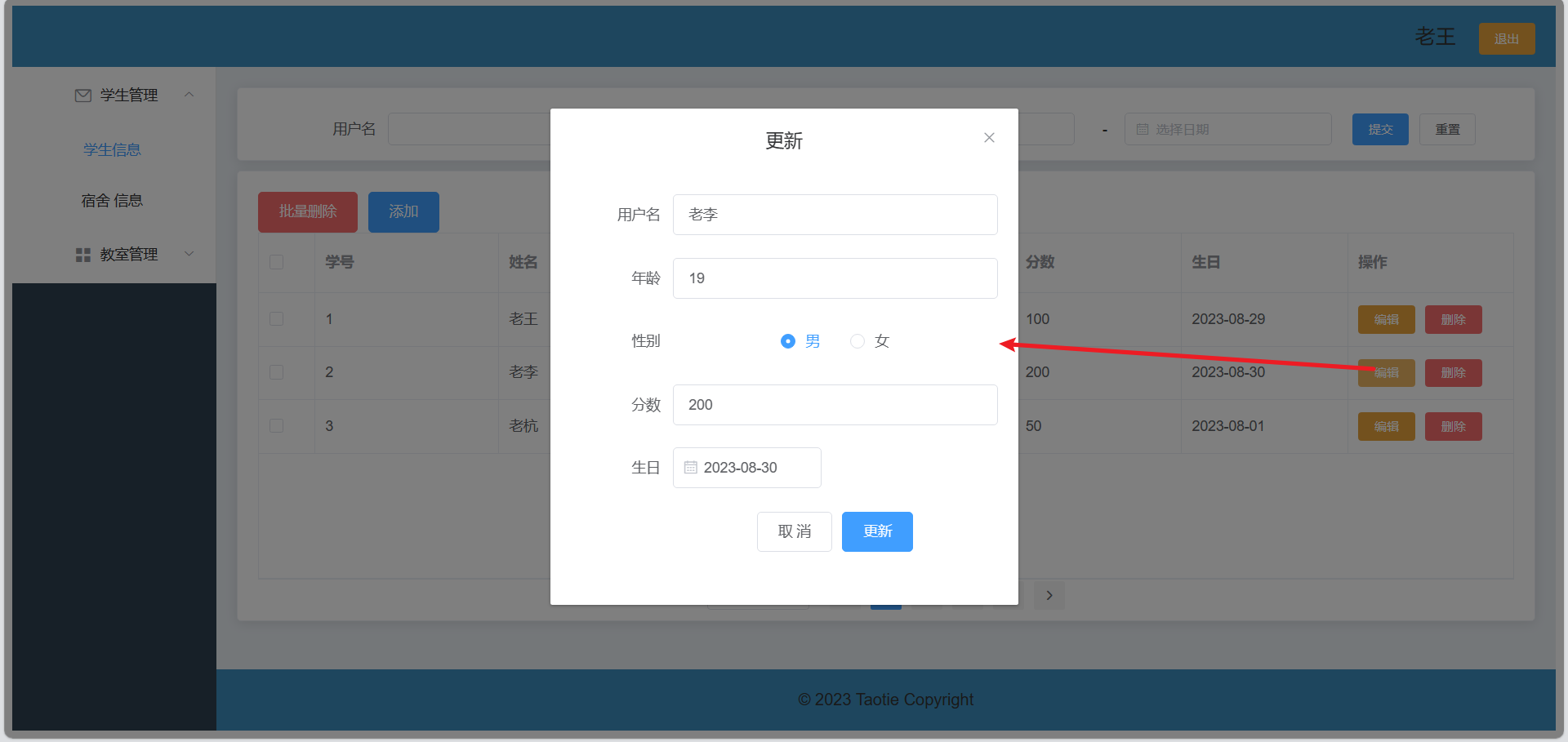
Task: Click score cell 100
Action: click(1038, 319)
